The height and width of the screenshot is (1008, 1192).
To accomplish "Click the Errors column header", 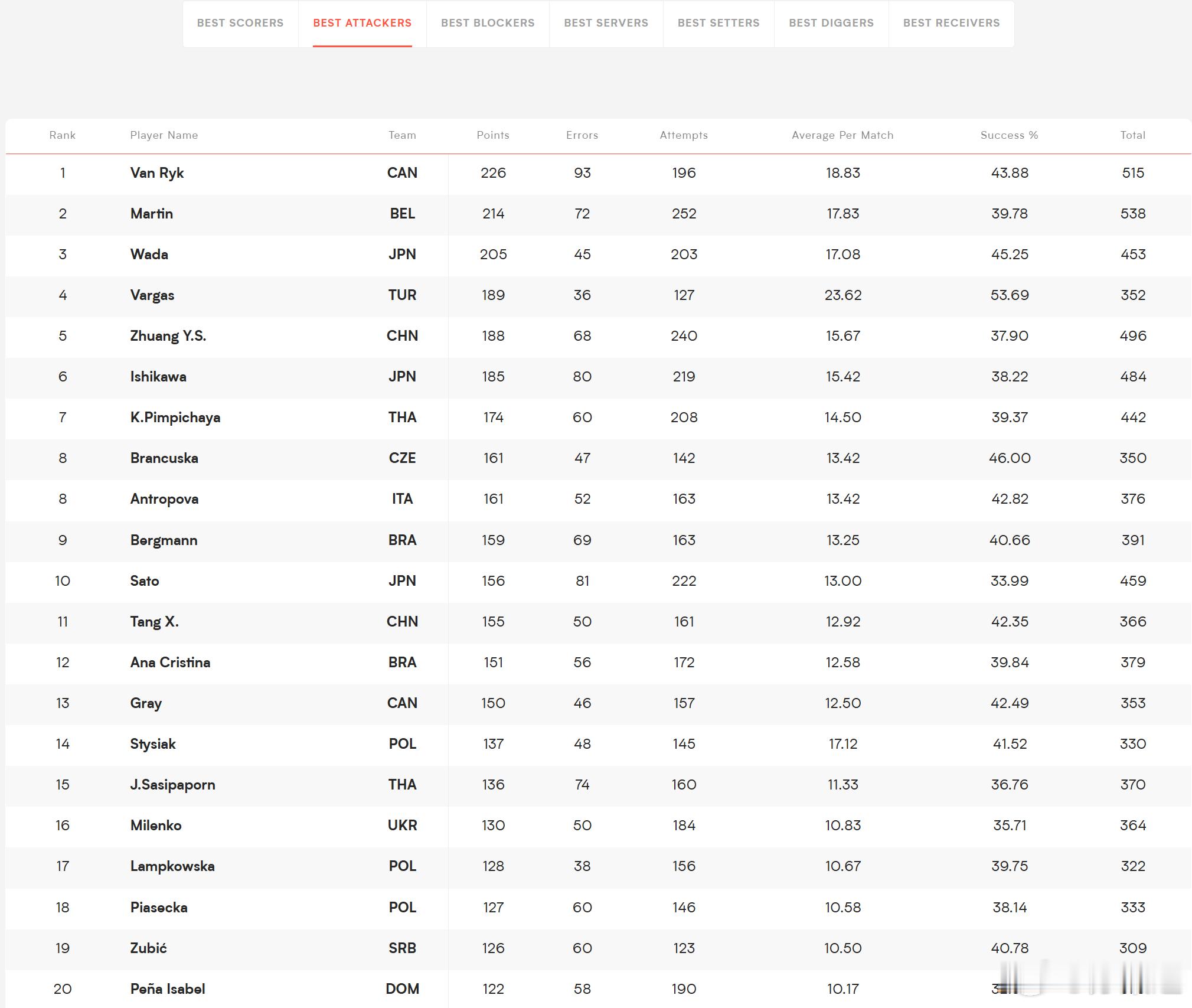I will point(582,135).
